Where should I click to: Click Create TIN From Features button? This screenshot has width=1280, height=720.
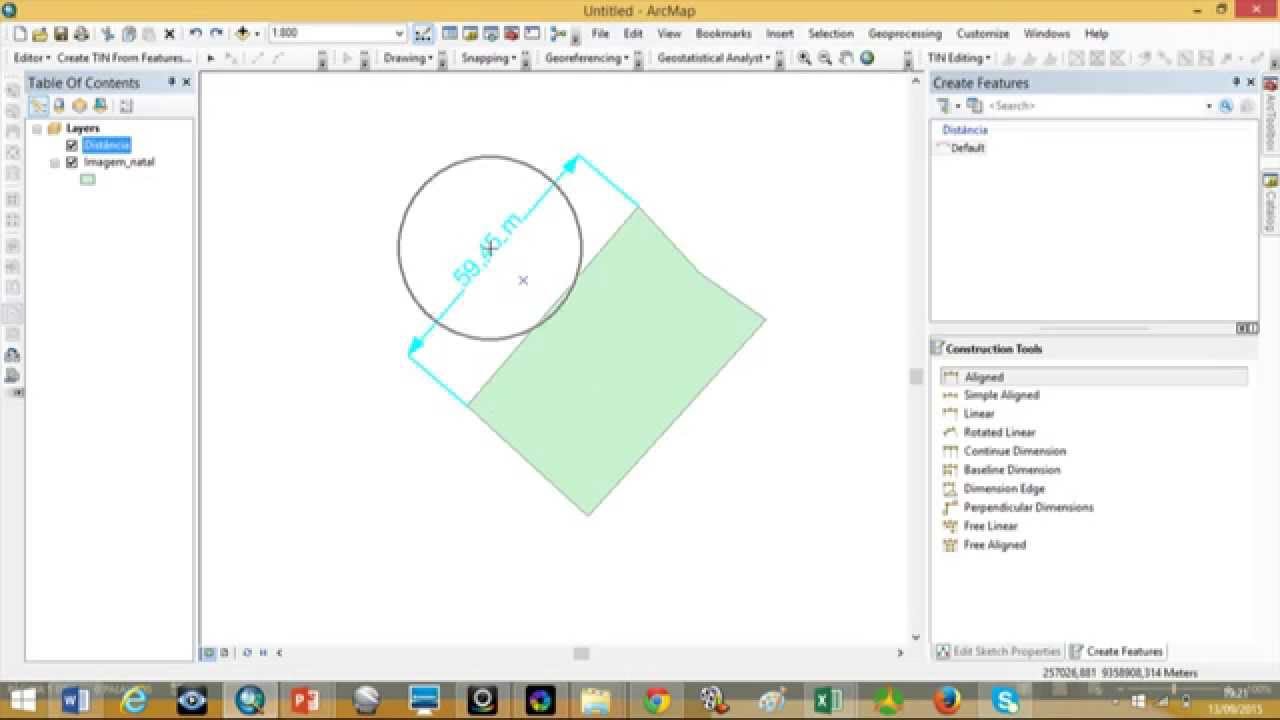click(x=124, y=58)
